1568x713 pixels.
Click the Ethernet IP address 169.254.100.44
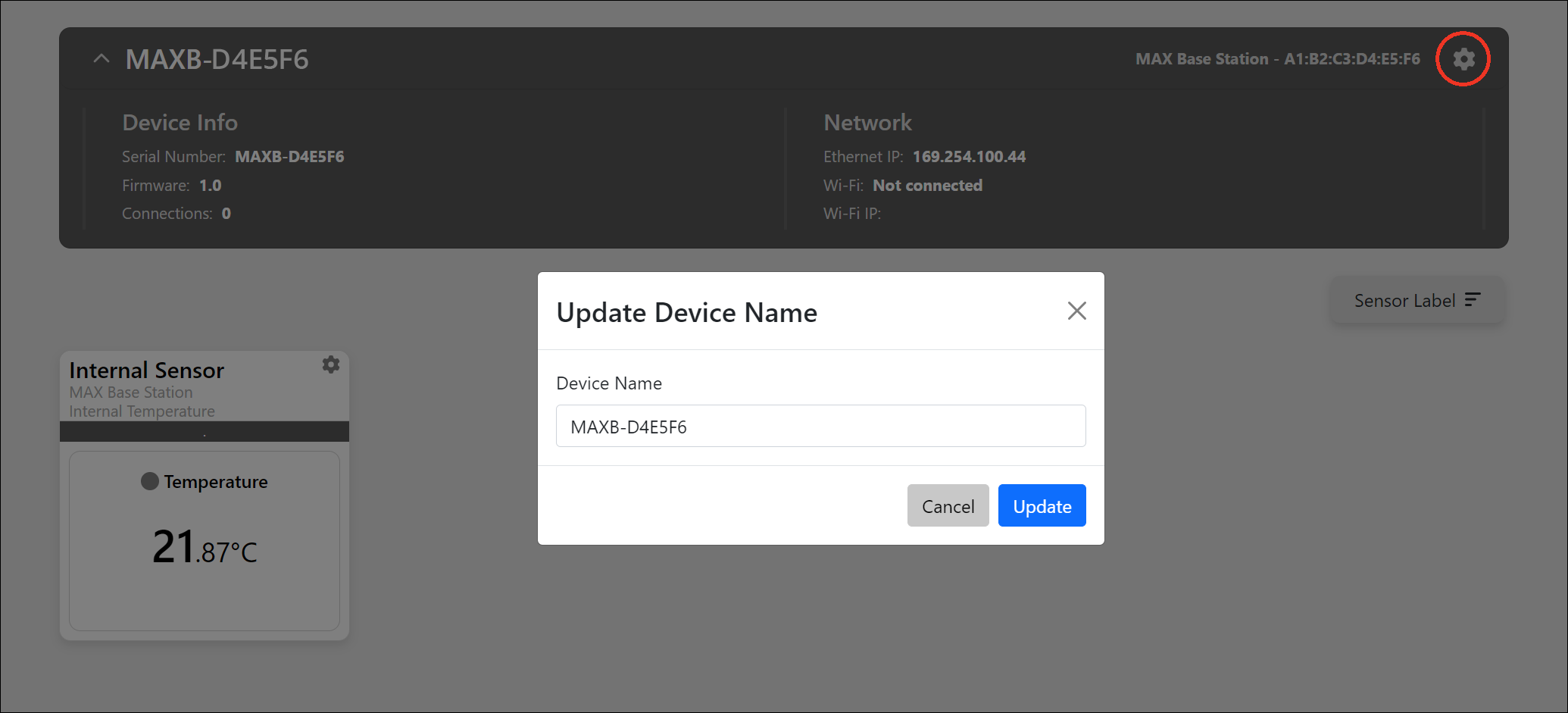(969, 157)
